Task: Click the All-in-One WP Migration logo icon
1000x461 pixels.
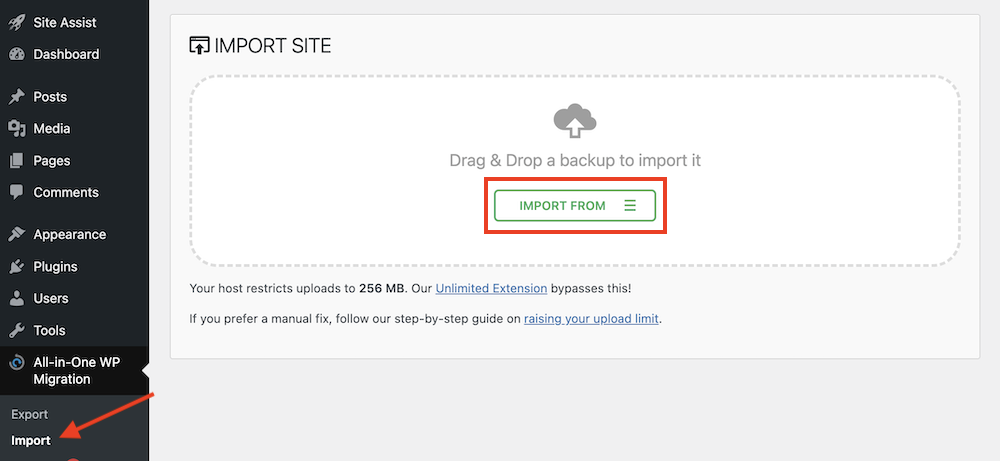Action: pyautogui.click(x=17, y=363)
